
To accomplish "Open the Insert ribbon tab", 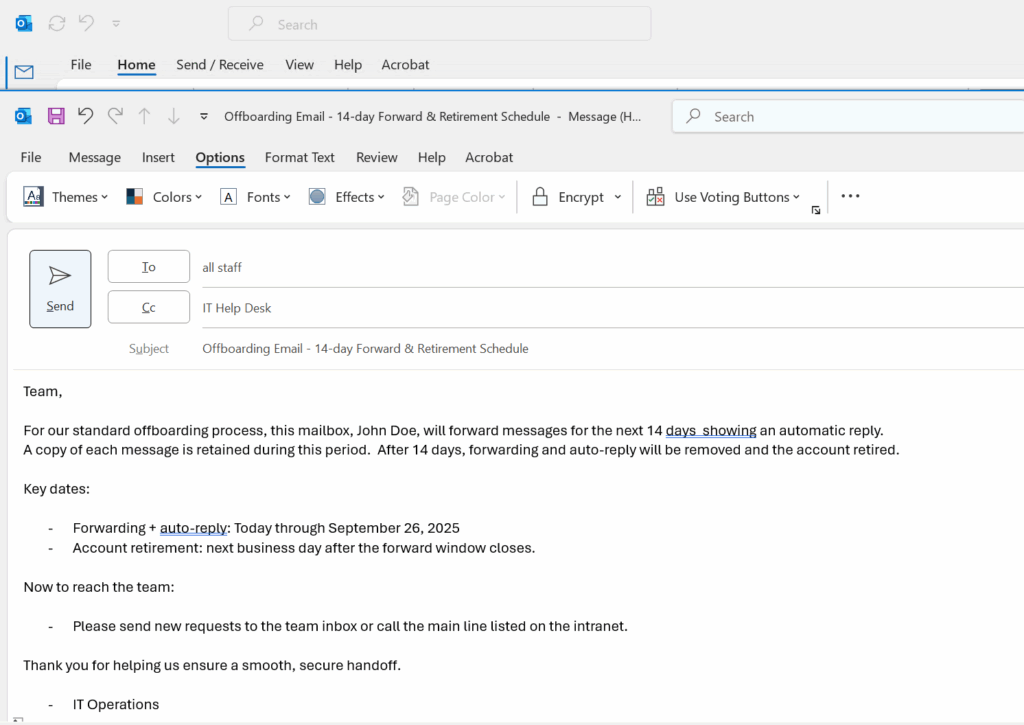I will [x=158, y=157].
